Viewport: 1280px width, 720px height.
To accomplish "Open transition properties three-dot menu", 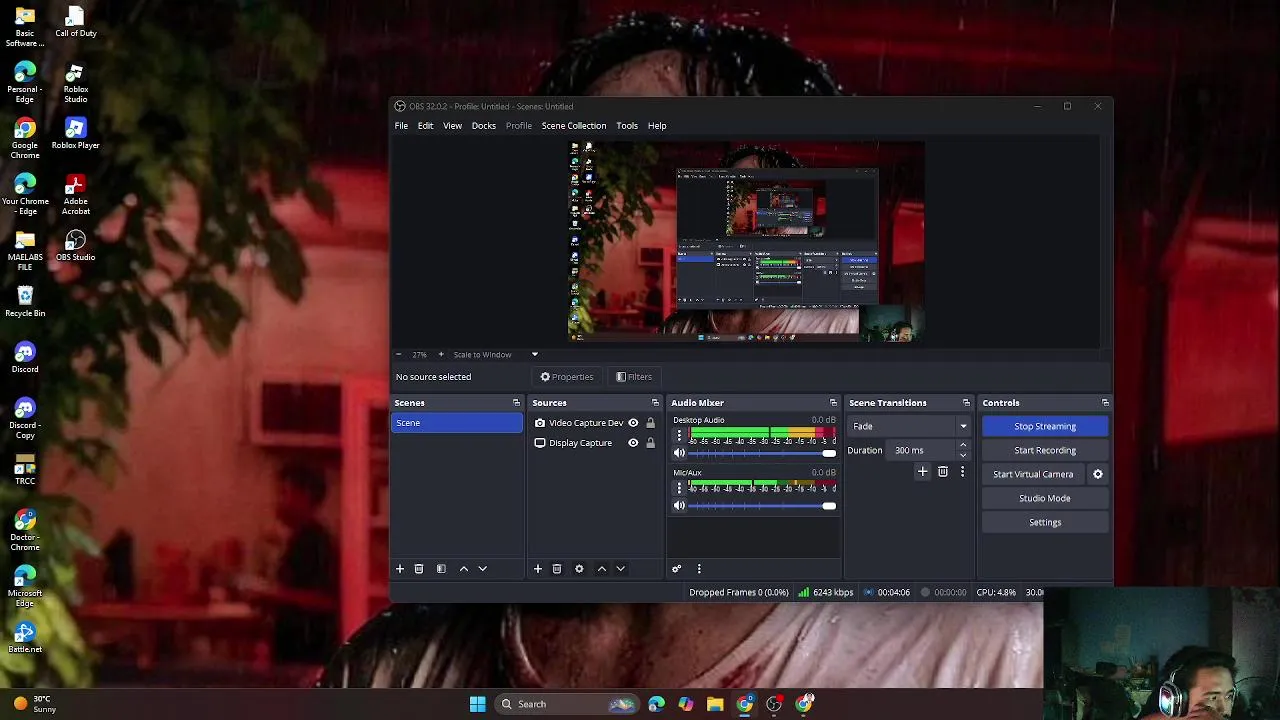I will 962,471.
